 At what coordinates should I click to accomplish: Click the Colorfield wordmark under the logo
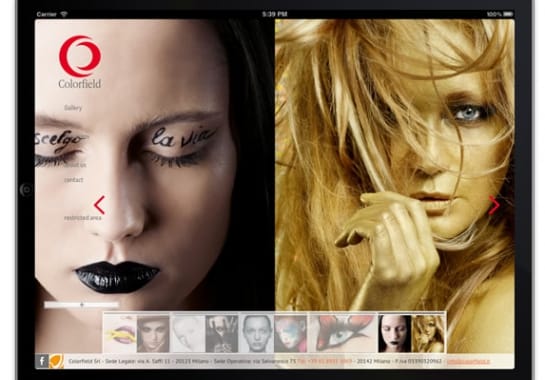[80, 84]
